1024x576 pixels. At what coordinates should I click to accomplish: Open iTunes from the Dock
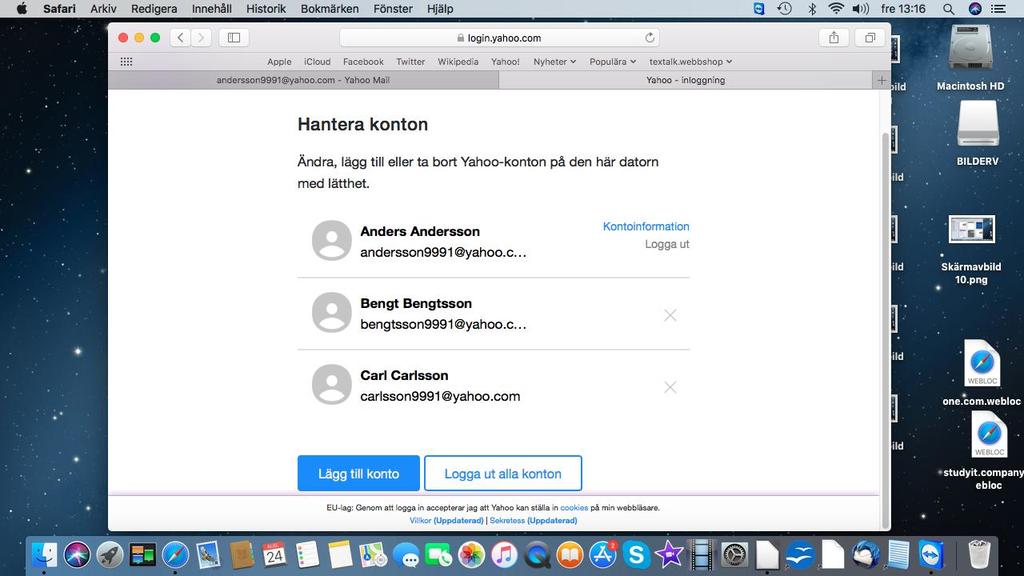coord(504,555)
